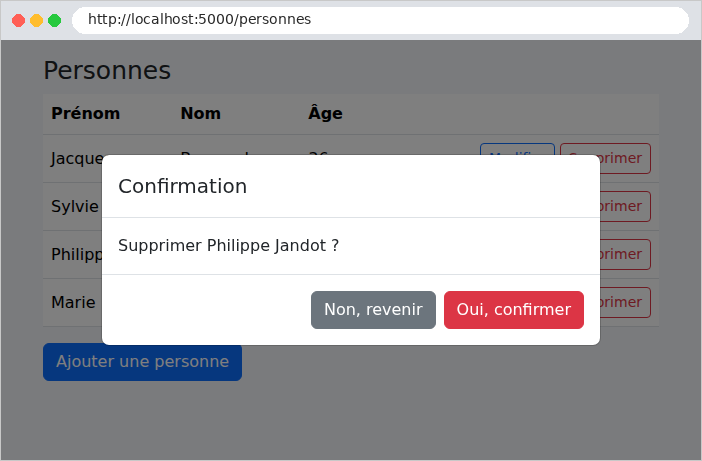Click the Sylvie name cell
702x461 pixels.
point(75,206)
